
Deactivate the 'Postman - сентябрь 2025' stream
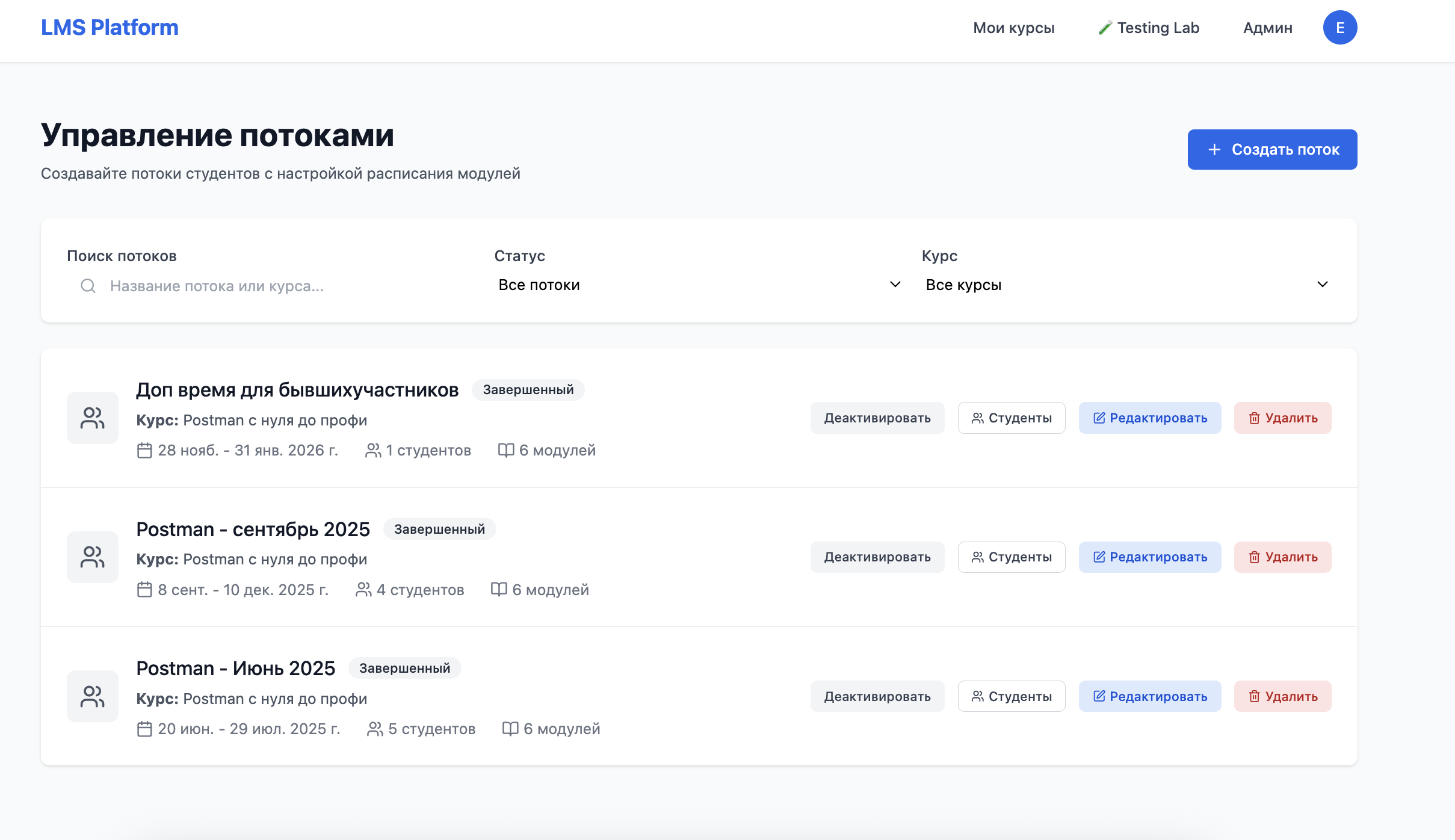(877, 557)
